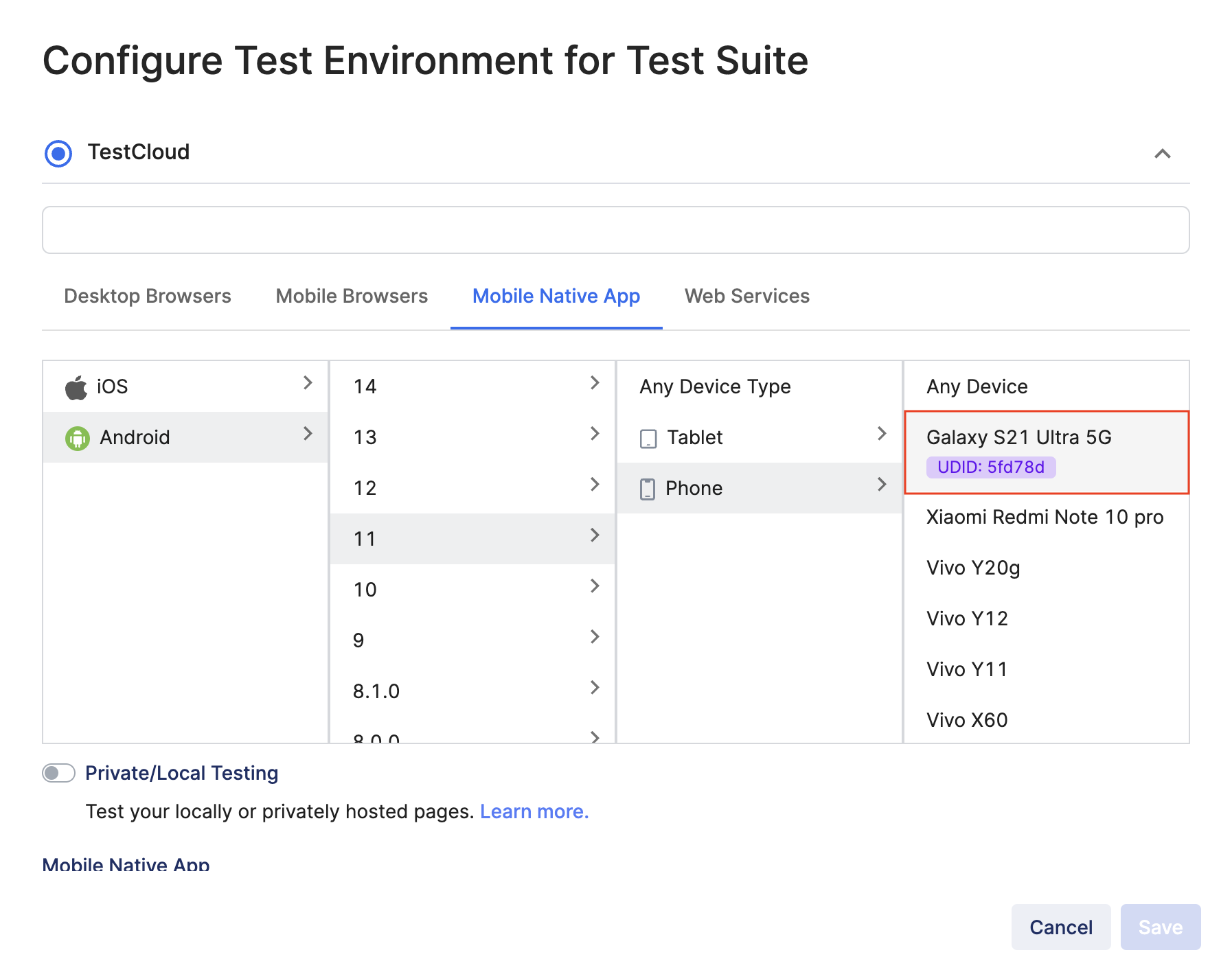This screenshot has height=972, width=1232.
Task: Collapse the TestCloud section
Action: 1163,154
